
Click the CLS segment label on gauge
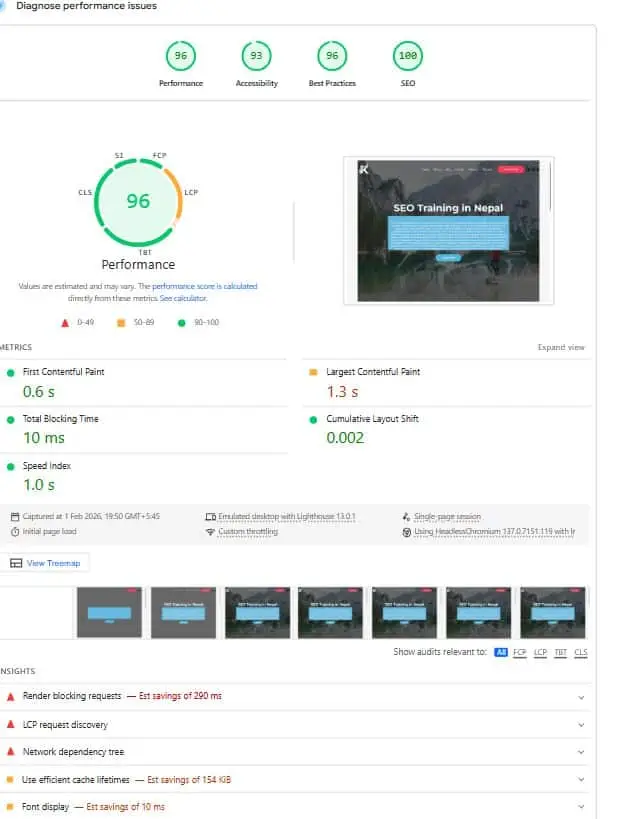tap(85, 193)
